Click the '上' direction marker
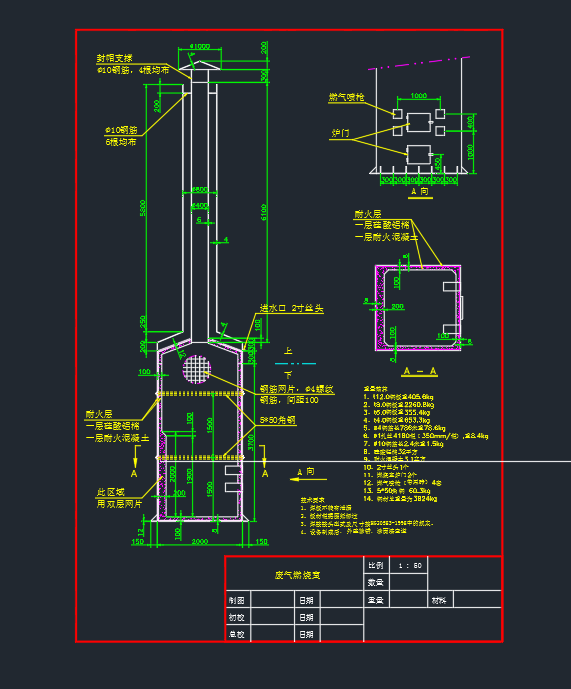The width and height of the screenshot is (571, 689). point(288,351)
